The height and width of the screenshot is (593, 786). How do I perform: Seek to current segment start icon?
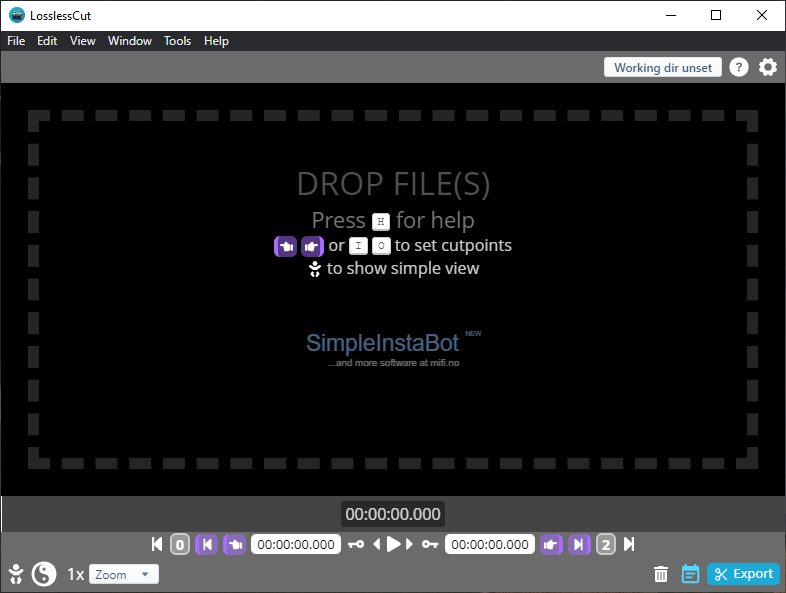pyautogui.click(x=207, y=544)
